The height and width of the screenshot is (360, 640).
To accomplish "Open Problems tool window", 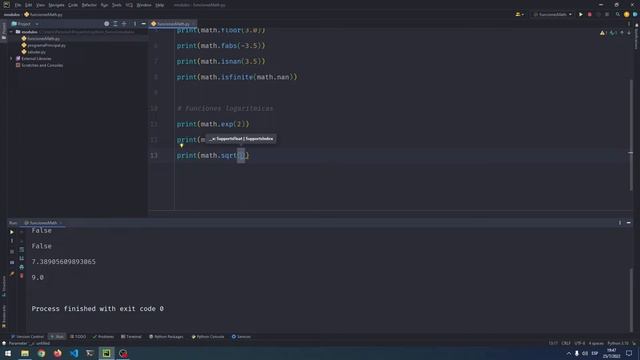I will click(103, 337).
